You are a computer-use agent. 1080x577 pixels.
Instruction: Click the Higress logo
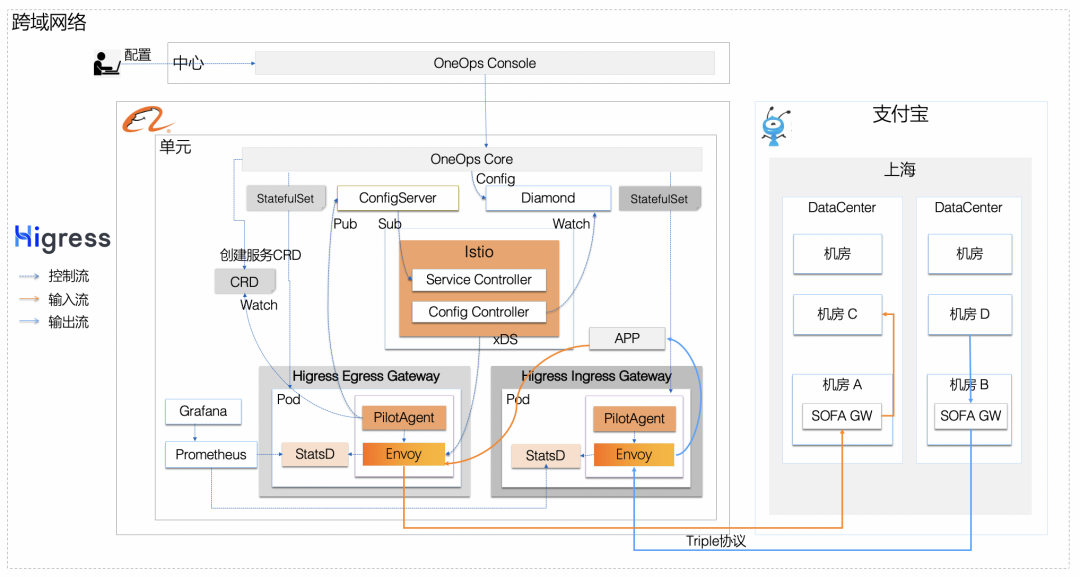point(63,238)
